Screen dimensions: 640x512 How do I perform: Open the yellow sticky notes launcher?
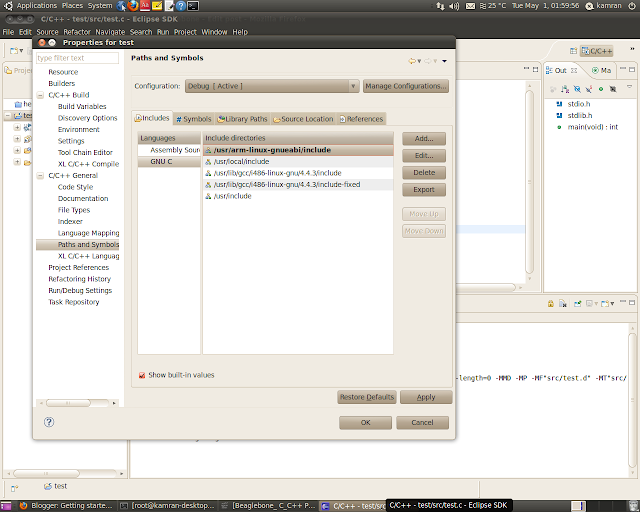click(157, 6)
